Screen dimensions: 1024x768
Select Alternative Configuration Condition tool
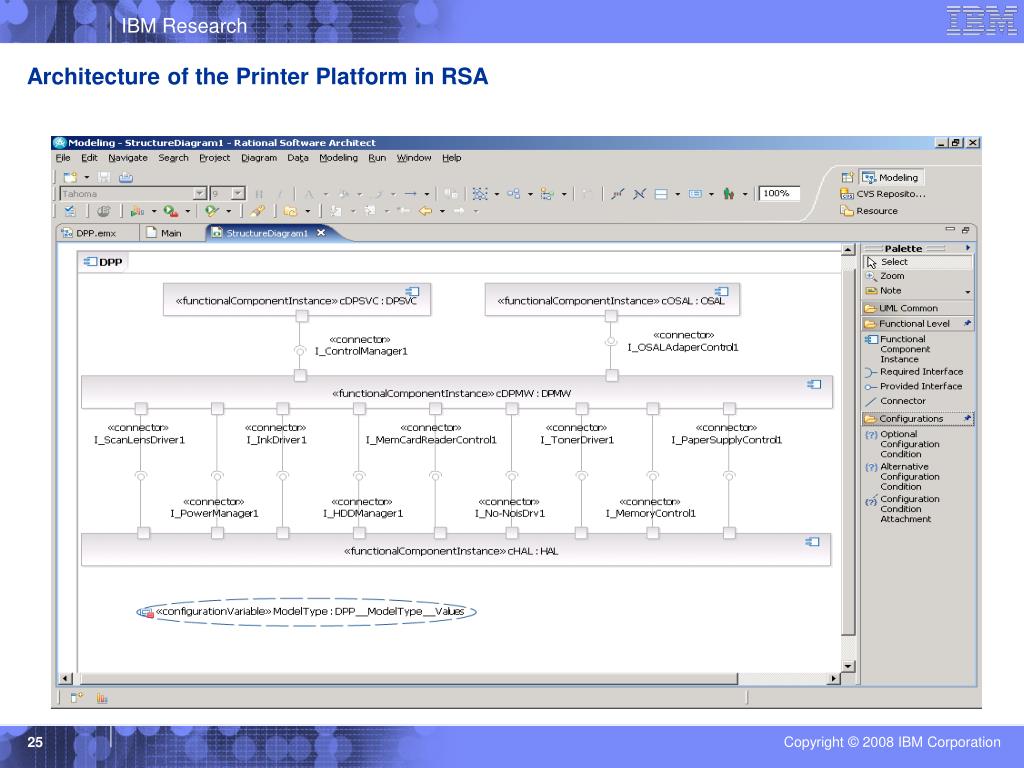point(917,477)
